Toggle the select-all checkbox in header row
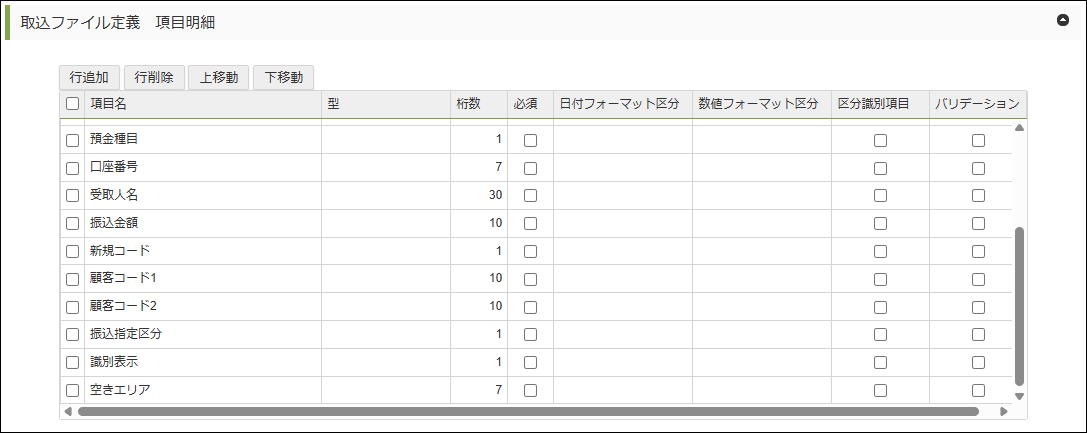 click(x=72, y=103)
